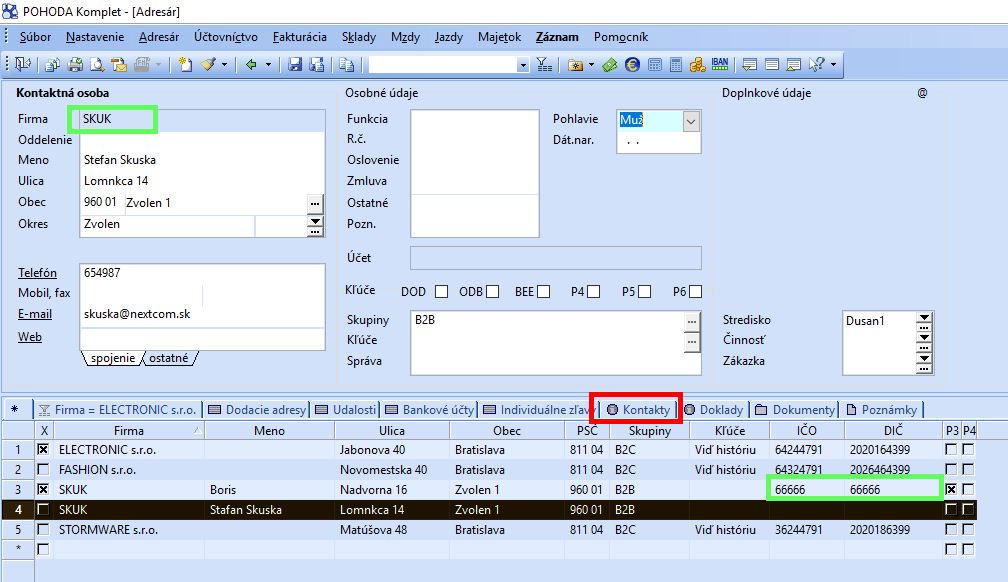Tick the P6 key checkbox

coord(696,292)
